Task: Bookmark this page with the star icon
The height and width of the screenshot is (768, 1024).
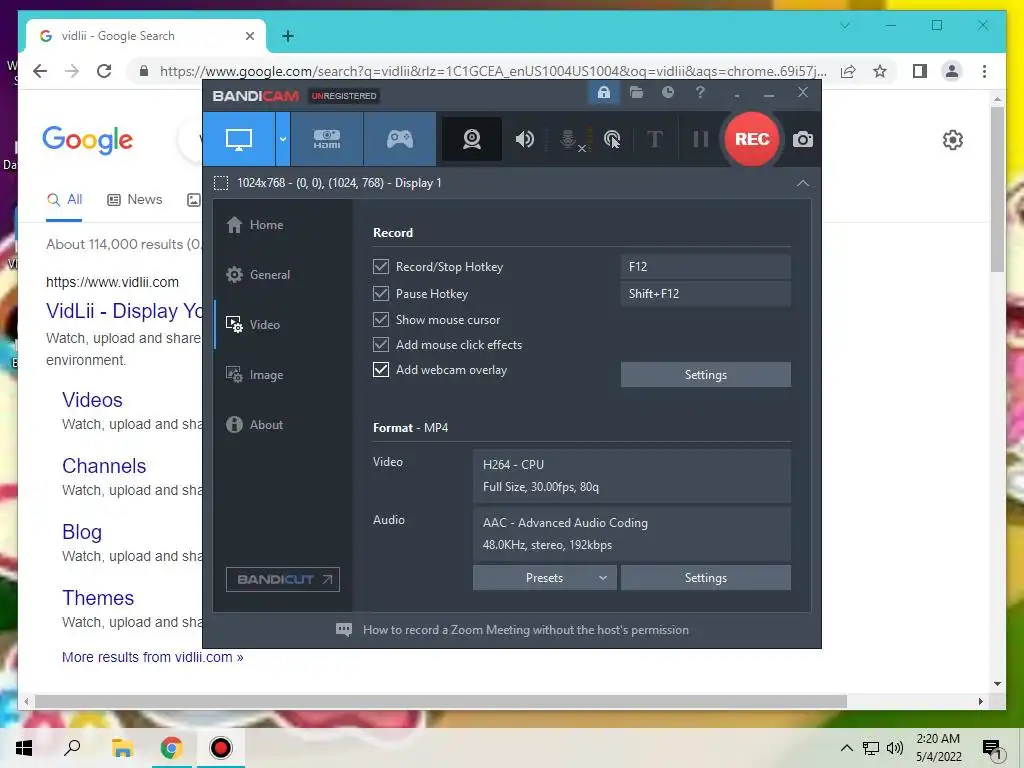Action: 880,71
